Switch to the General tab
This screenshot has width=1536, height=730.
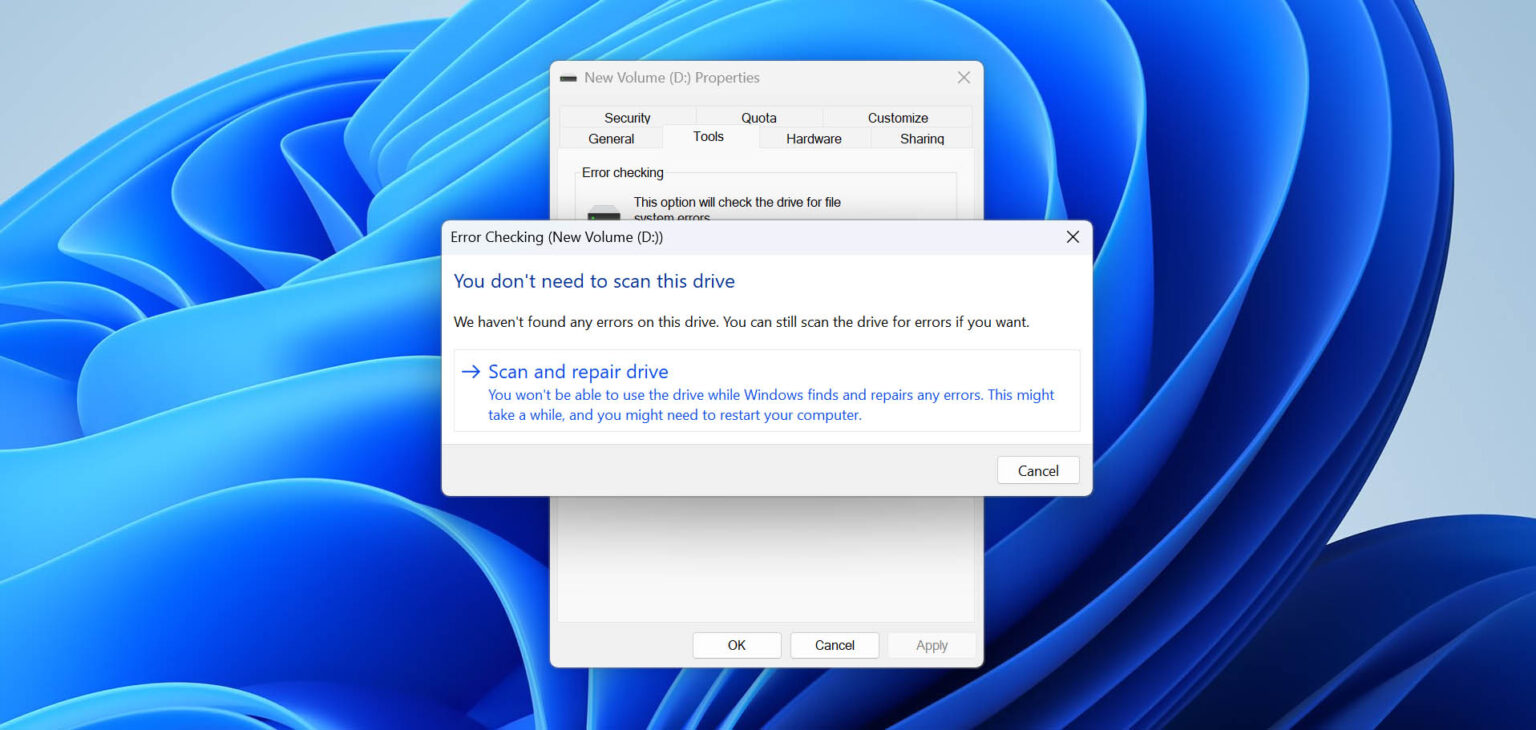[x=611, y=138]
